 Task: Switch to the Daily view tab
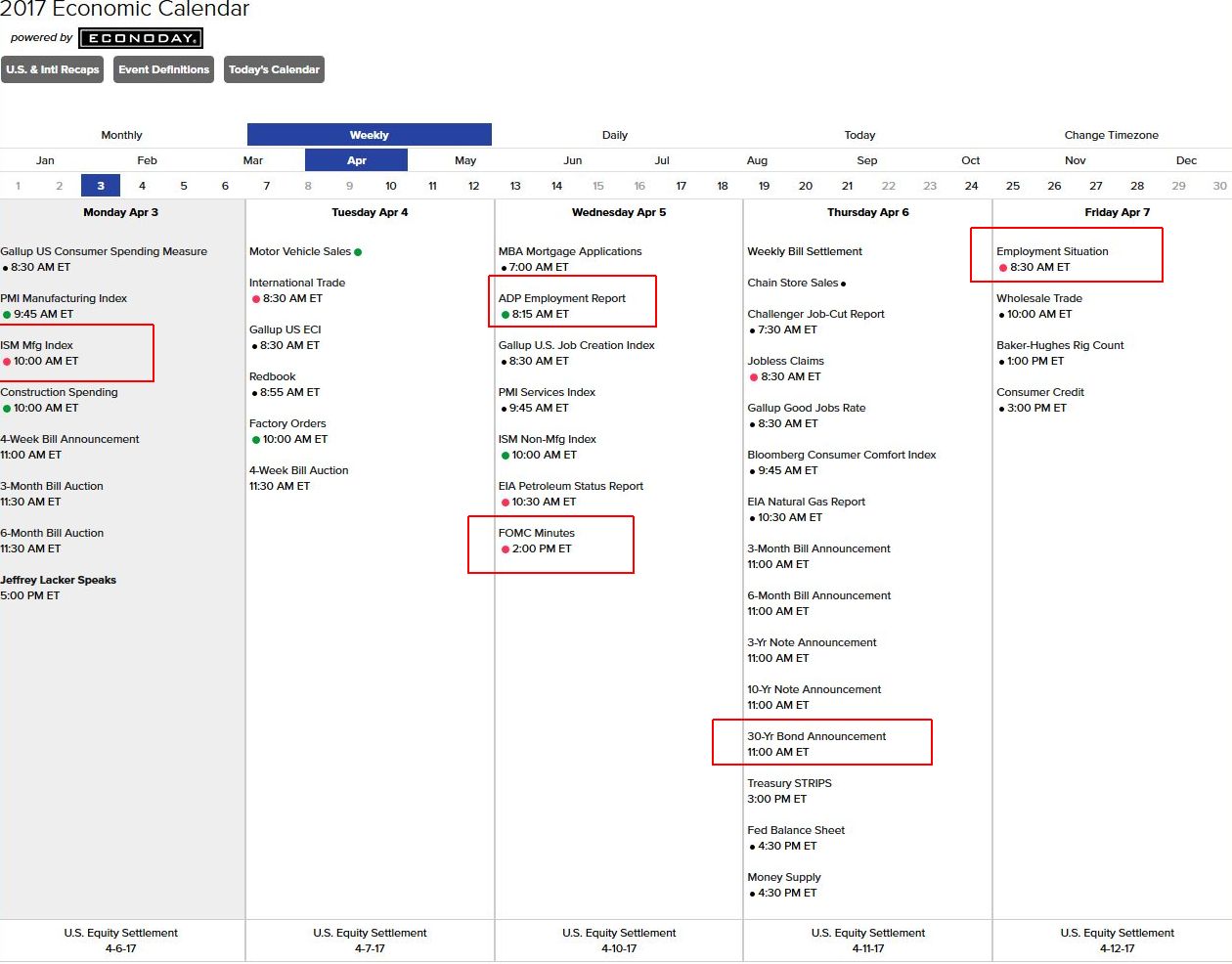tap(615, 135)
